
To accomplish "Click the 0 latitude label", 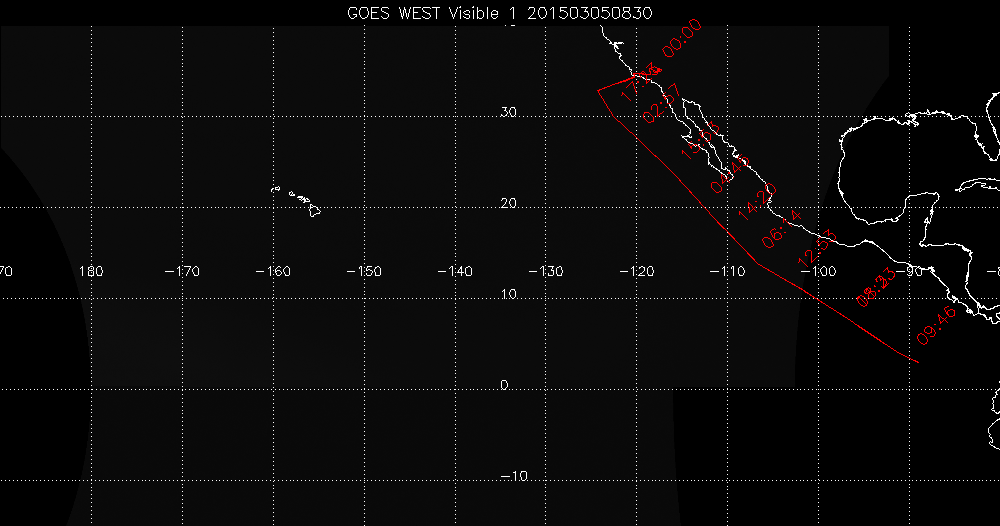I will coord(505,385).
